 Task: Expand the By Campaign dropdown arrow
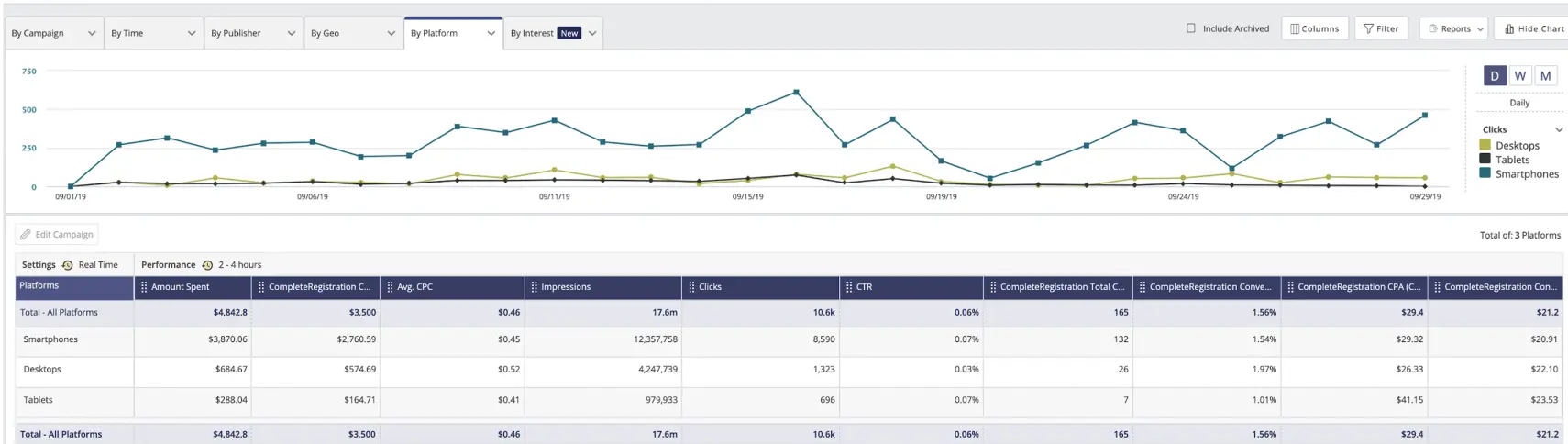(x=92, y=34)
